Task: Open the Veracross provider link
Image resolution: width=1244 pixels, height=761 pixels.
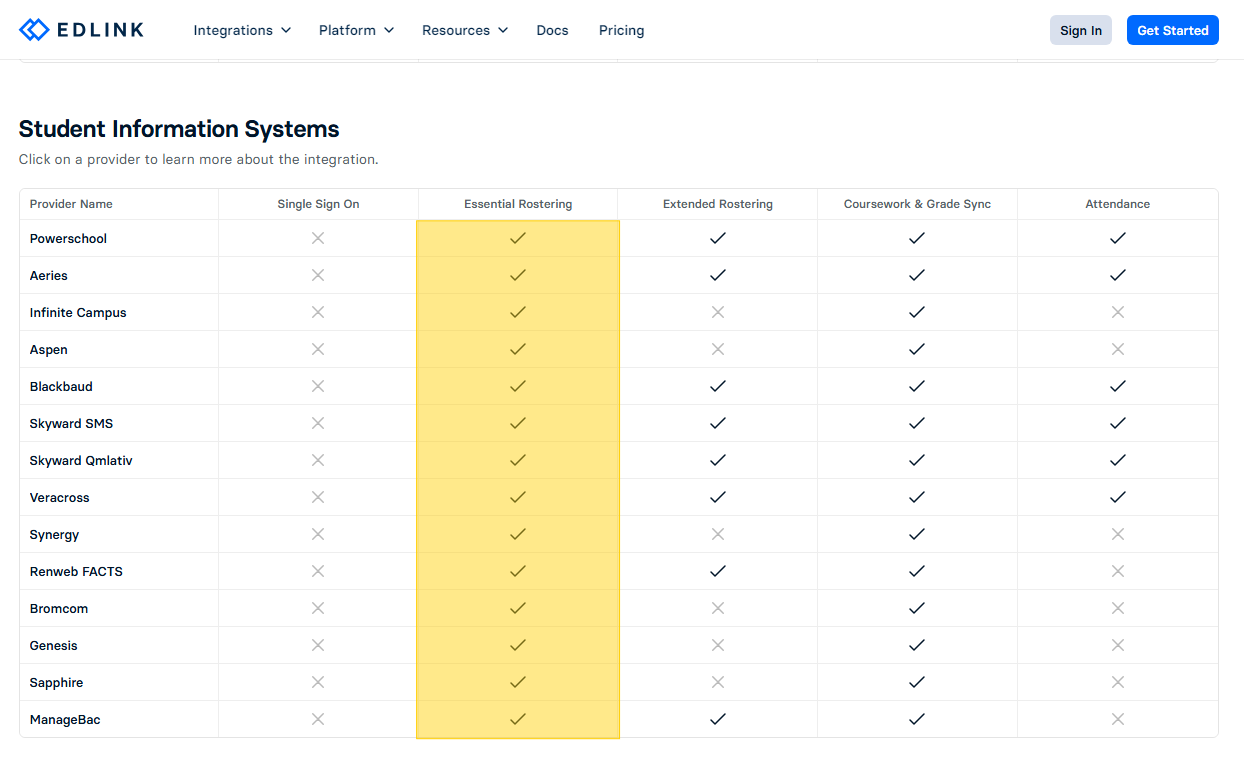Action: (x=60, y=497)
